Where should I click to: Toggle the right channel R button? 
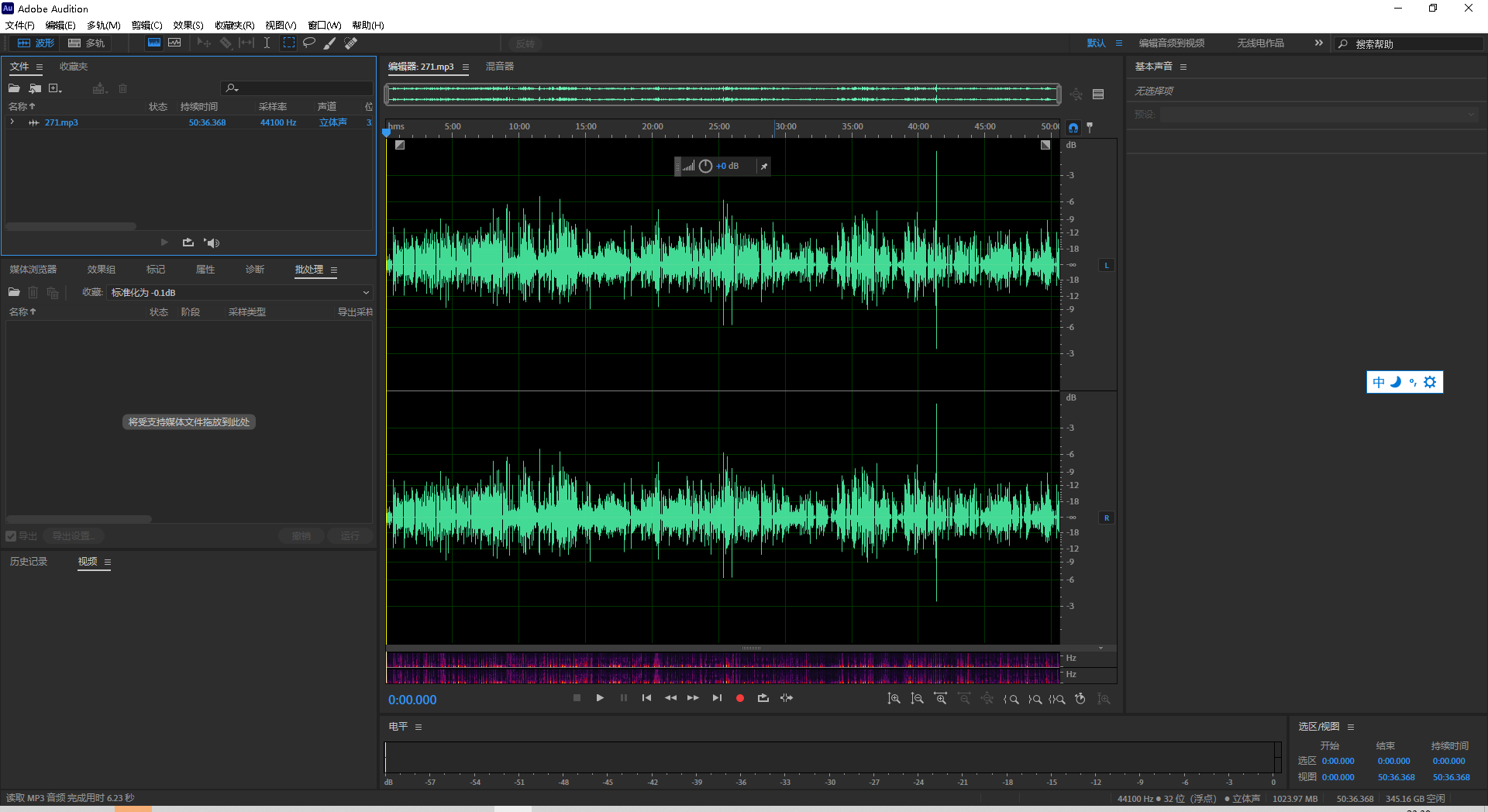click(1107, 518)
